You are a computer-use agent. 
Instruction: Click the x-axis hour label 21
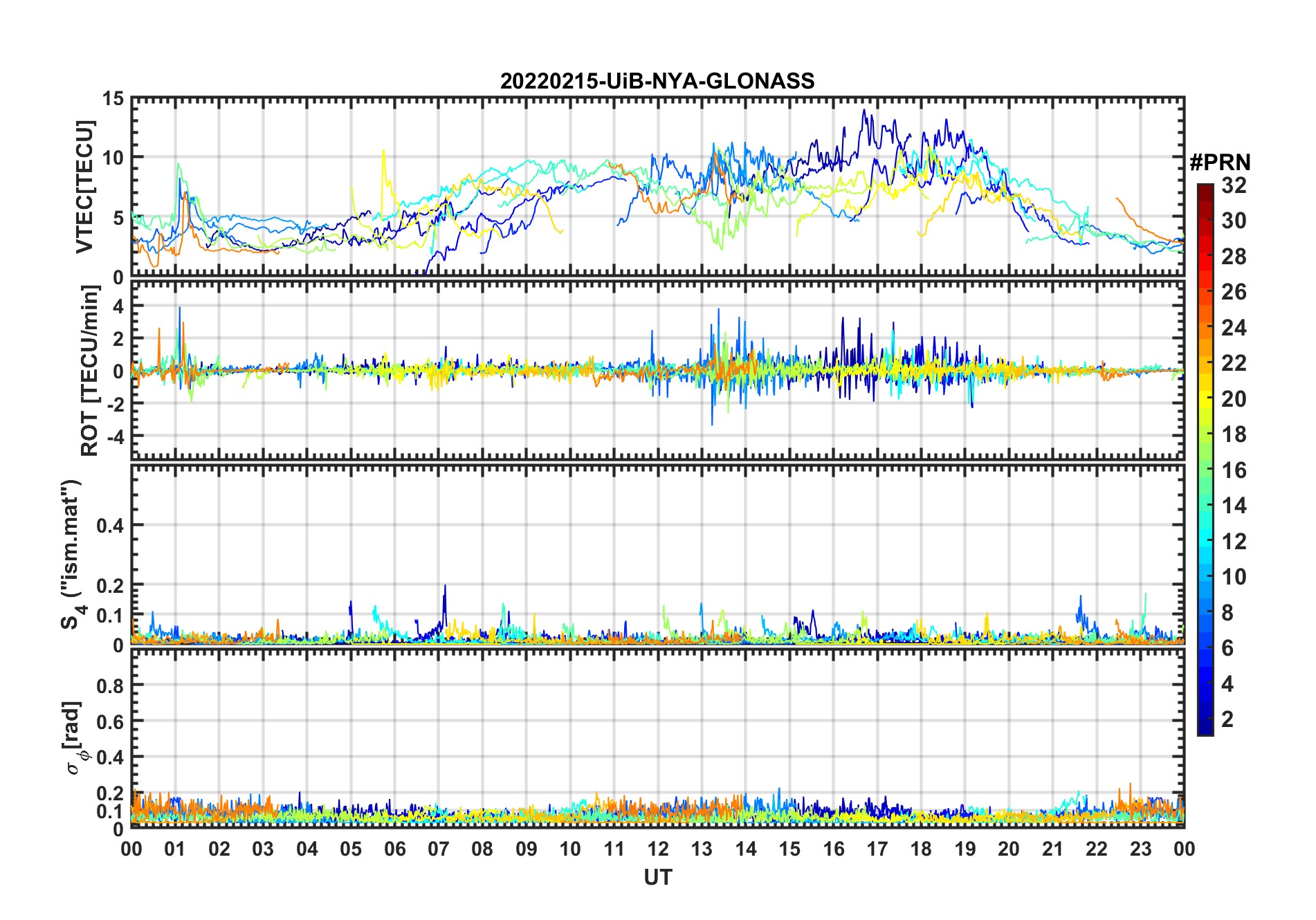tap(1053, 849)
